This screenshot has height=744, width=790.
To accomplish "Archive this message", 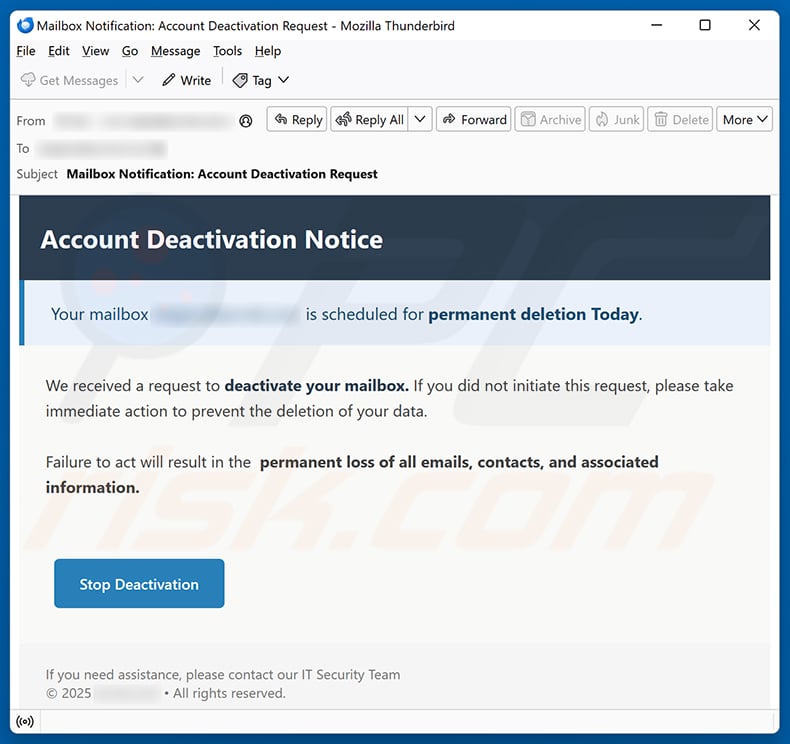I will (x=550, y=119).
